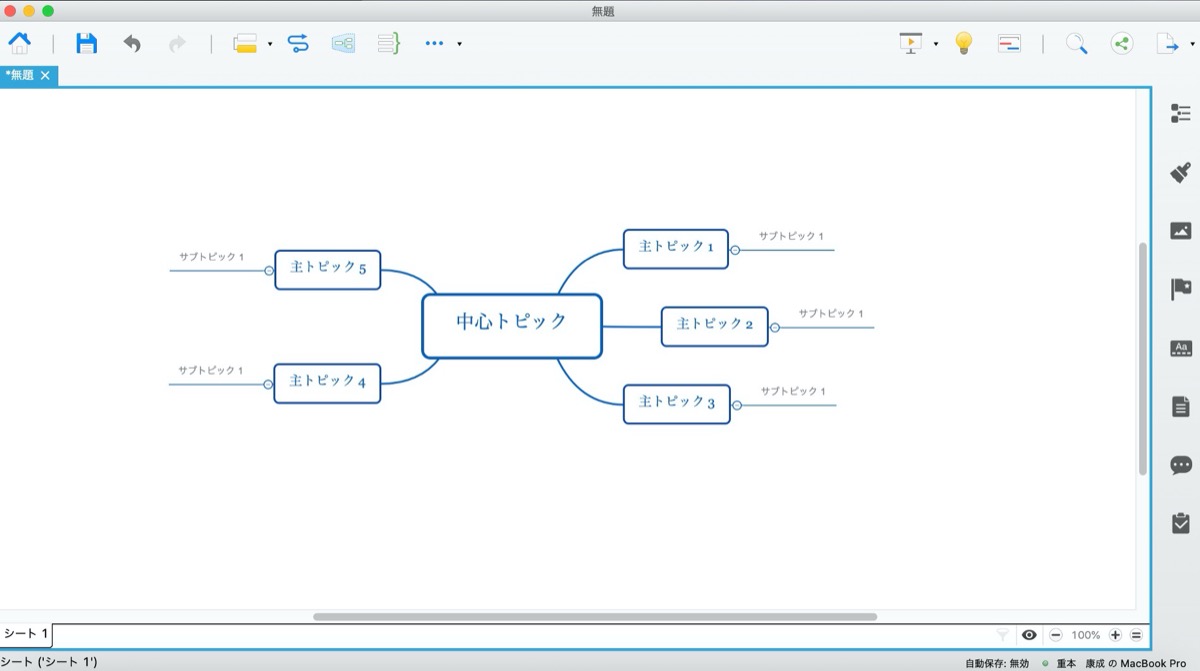1200x671 pixels.
Task: Go to the Home screen icon
Action: tap(19, 43)
